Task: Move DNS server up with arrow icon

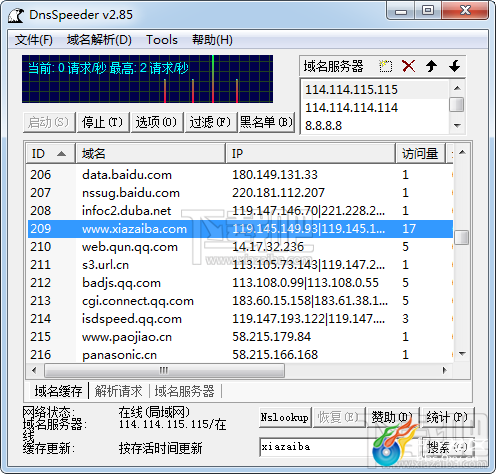Action: 431,66
